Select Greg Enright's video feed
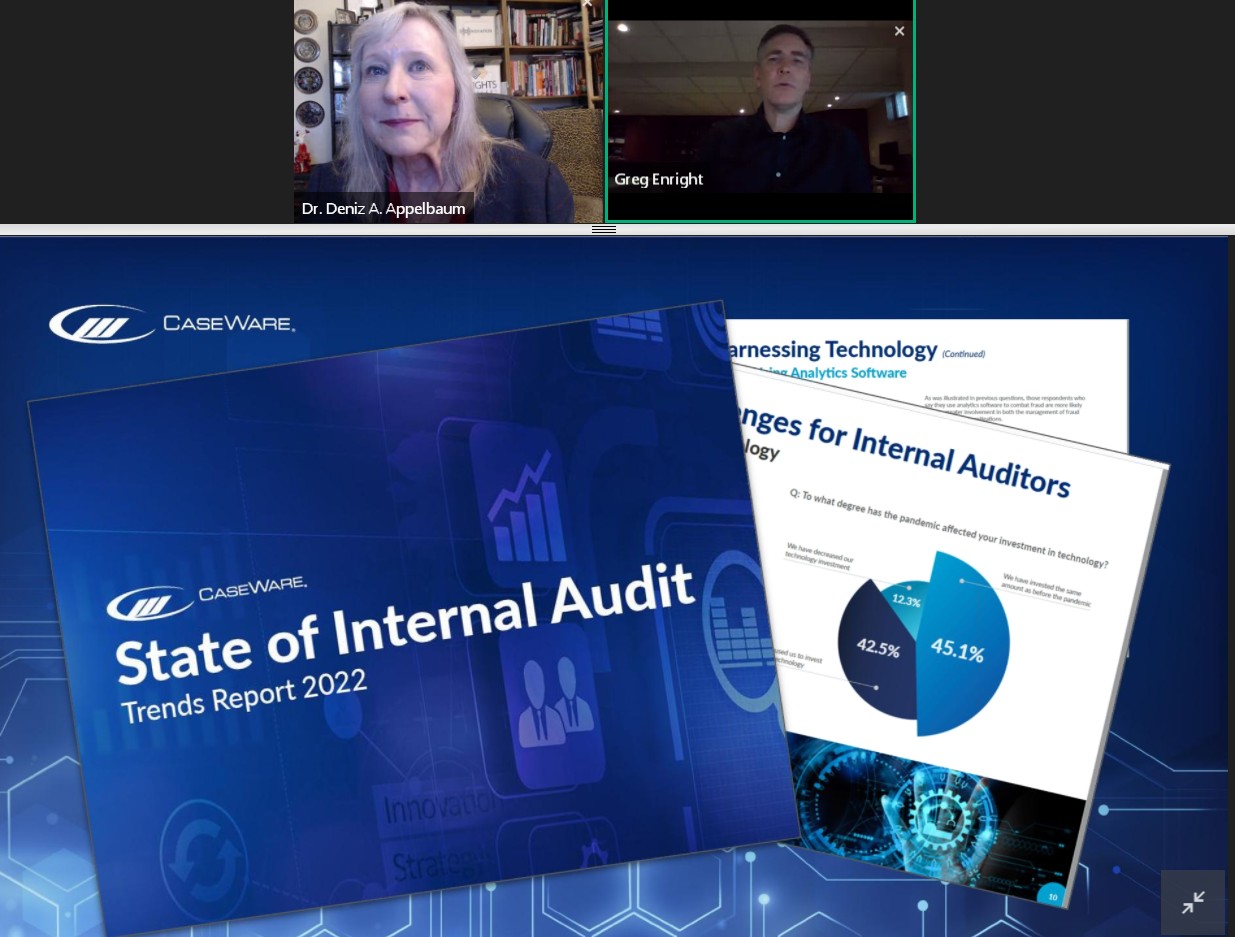Screen dimensions: 1235x937 click(760, 110)
